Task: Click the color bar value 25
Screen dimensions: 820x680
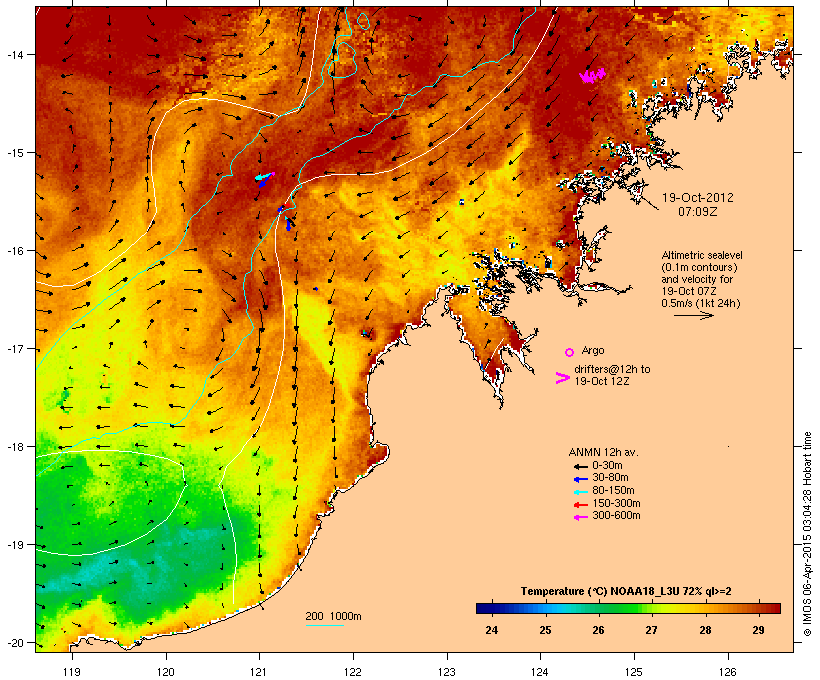Action: (x=545, y=630)
